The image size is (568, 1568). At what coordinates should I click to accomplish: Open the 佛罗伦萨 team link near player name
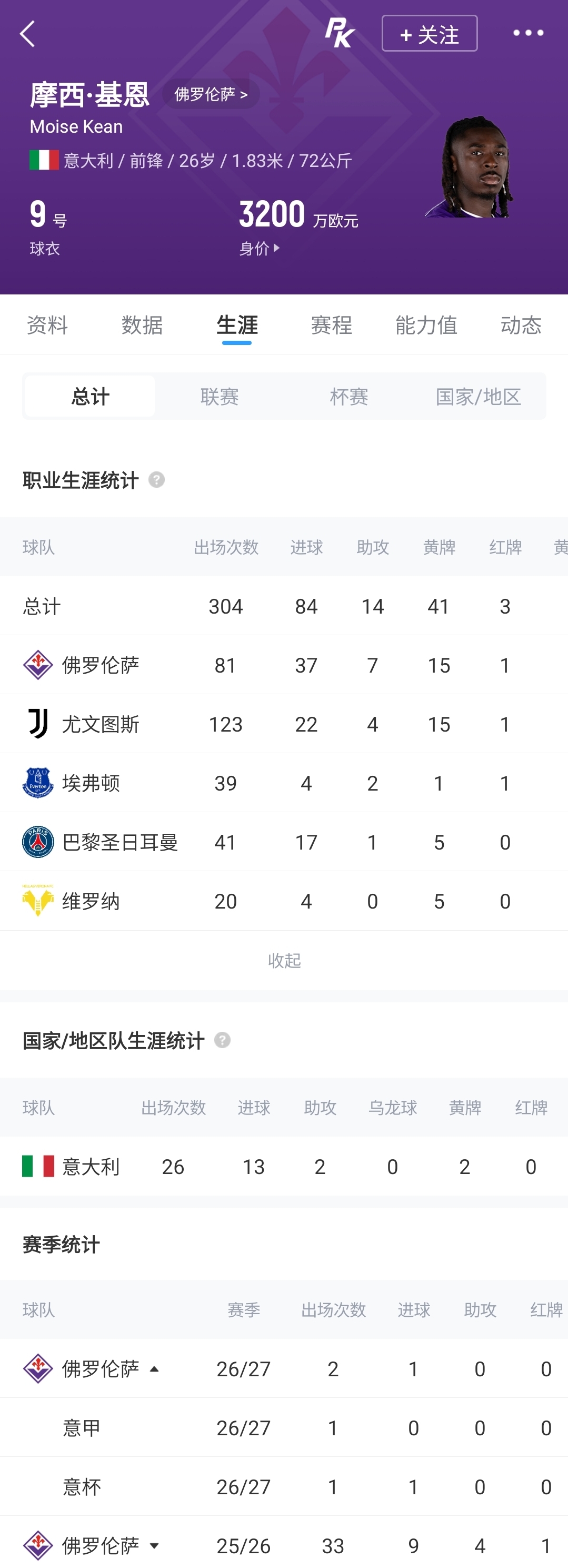211,94
